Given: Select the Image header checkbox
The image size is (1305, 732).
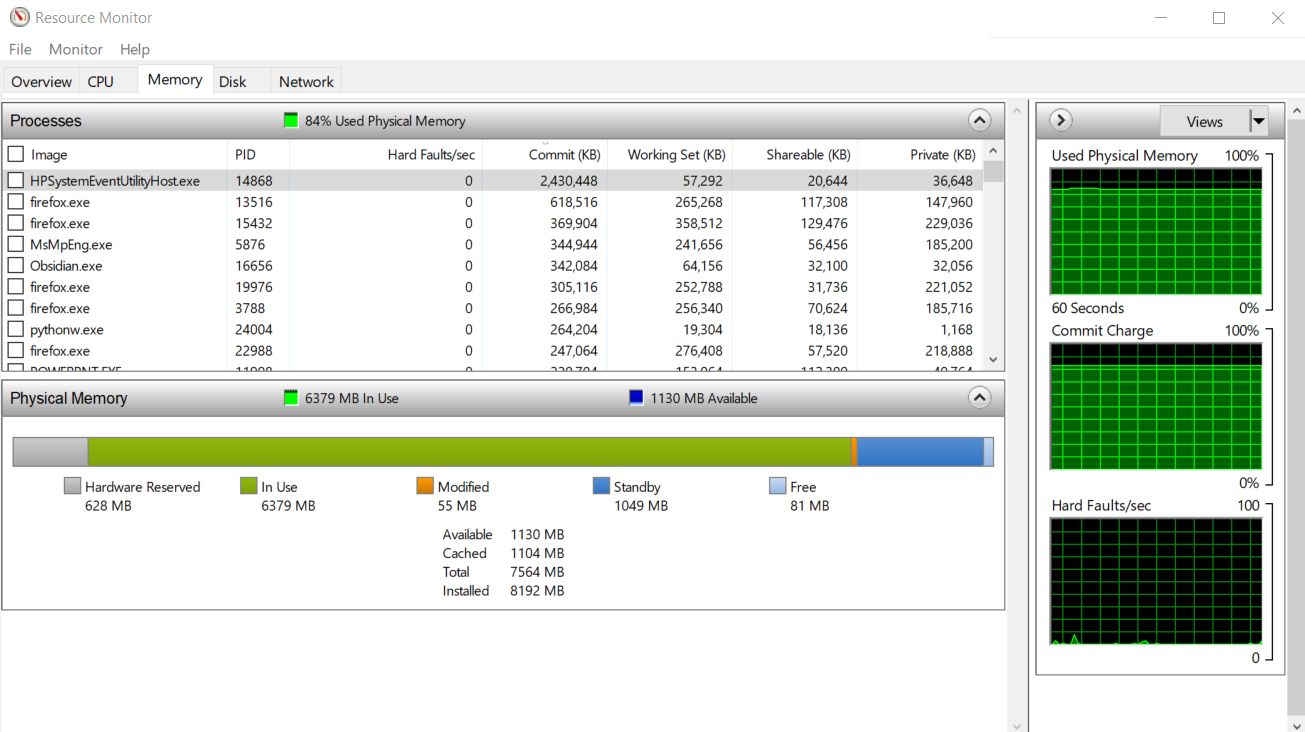Looking at the screenshot, I should tap(14, 156).
